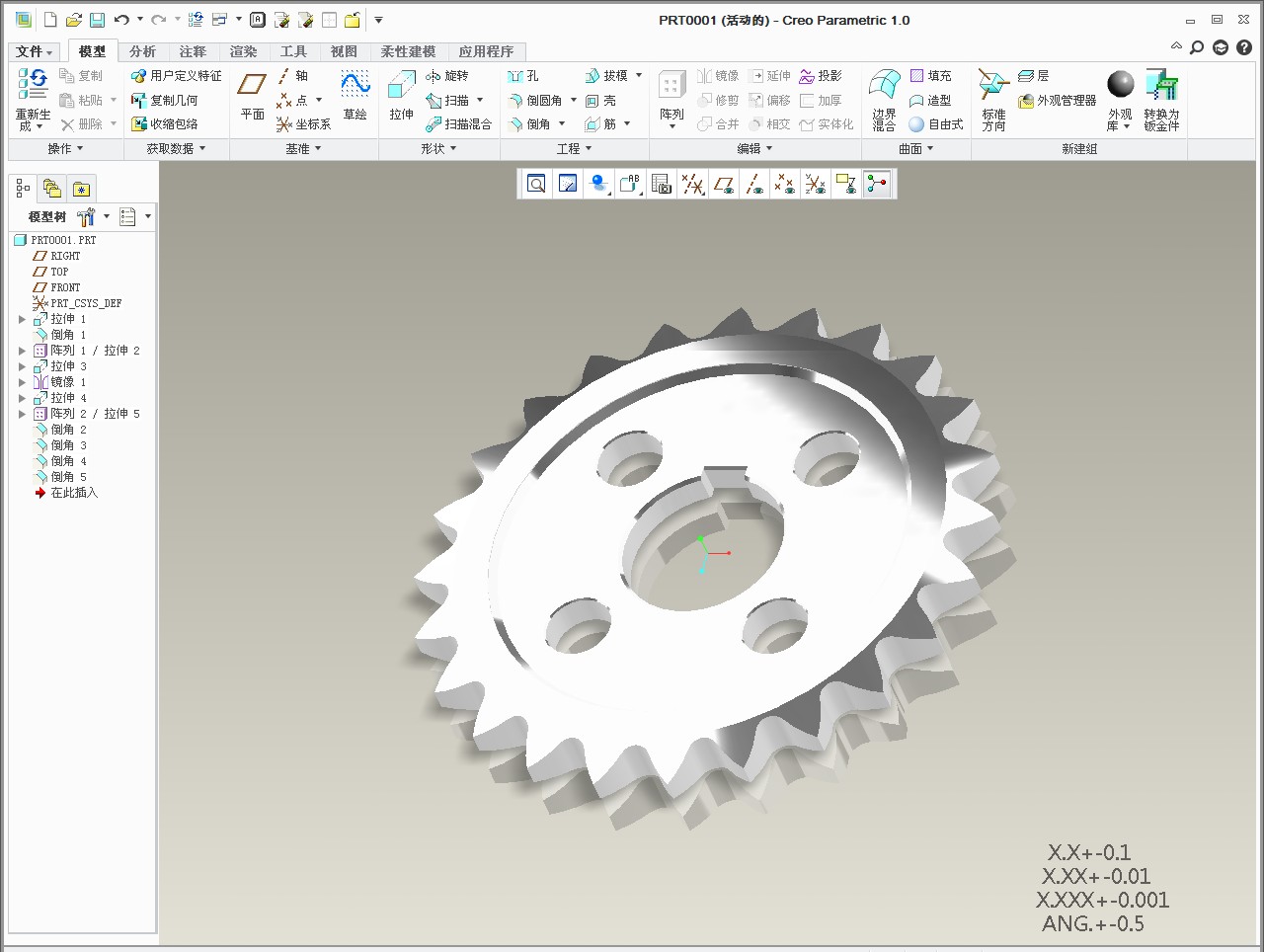Image resolution: width=1264 pixels, height=952 pixels.
Task: Toggle datum plane display in graphics toolbar
Action: pos(724,184)
